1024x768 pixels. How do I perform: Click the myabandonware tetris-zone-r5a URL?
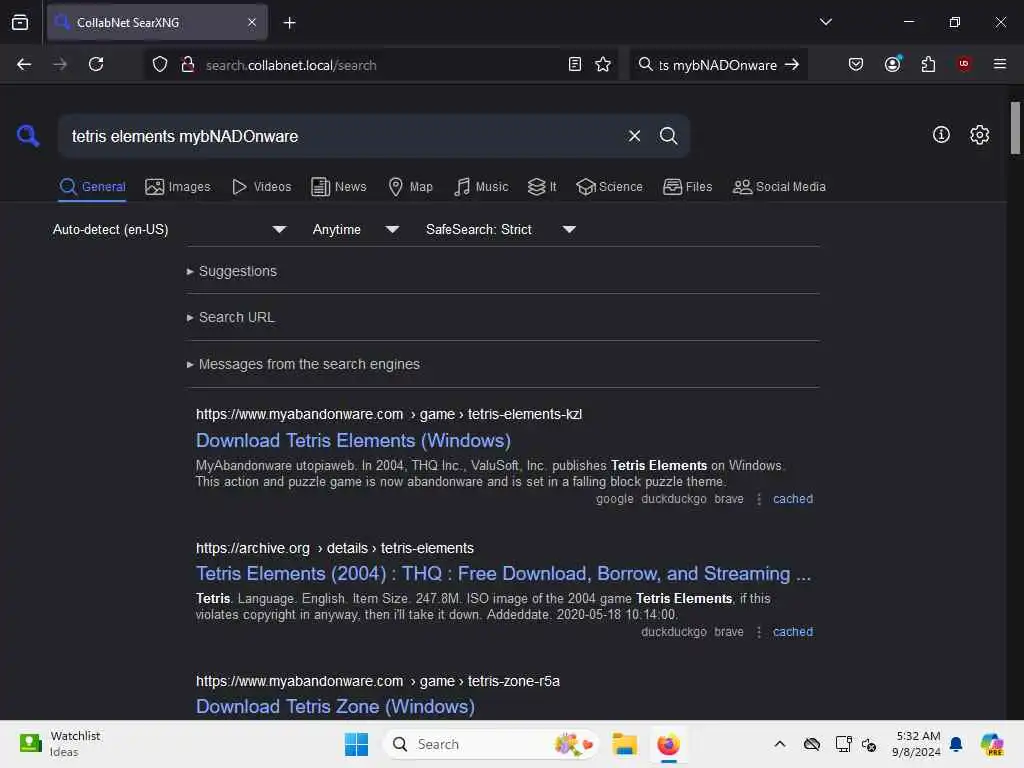click(x=377, y=681)
